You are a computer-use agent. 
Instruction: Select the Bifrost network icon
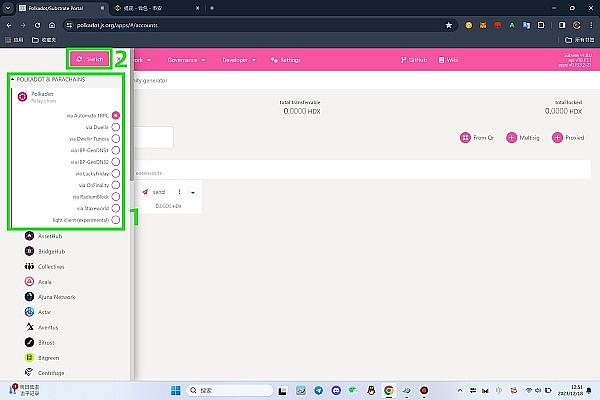pyautogui.click(x=29, y=342)
